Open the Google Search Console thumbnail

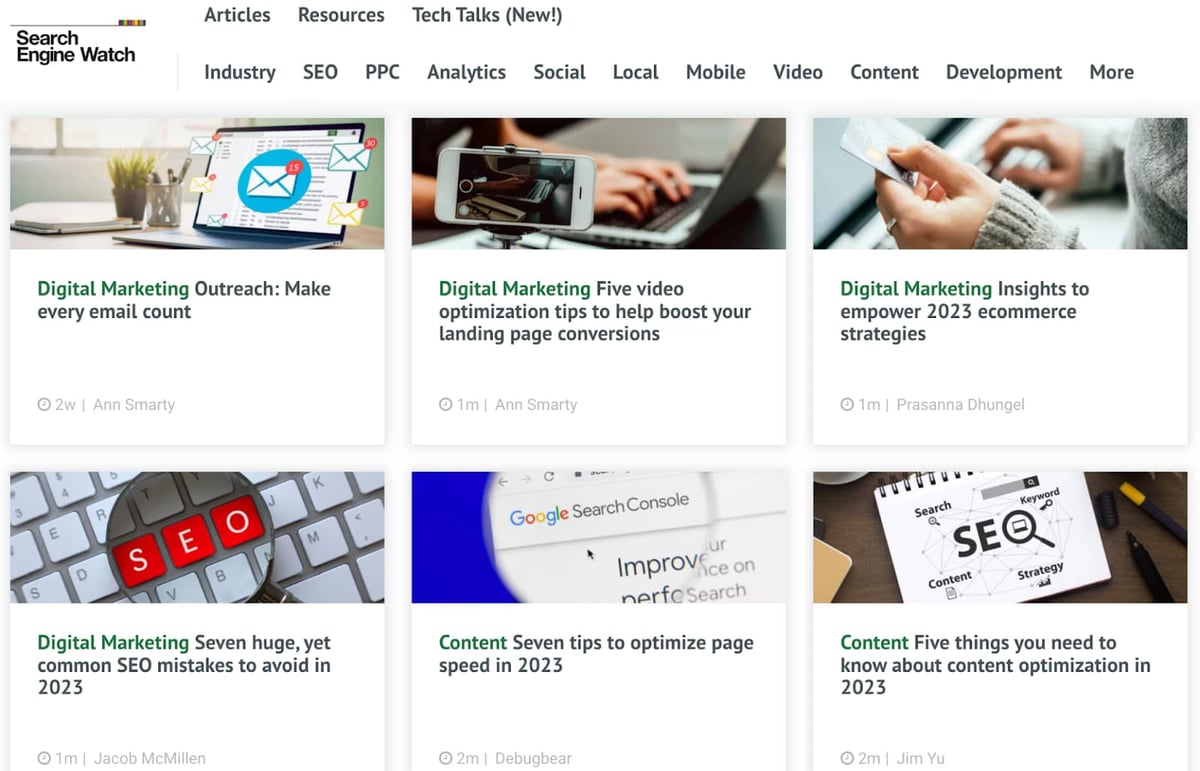point(599,537)
